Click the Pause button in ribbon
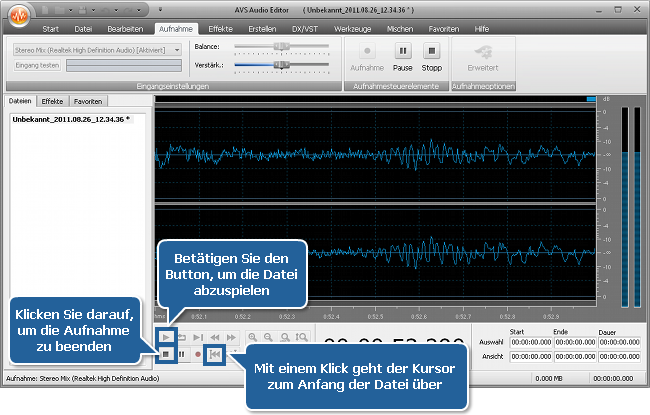The height and width of the screenshot is (415, 650). 403,58
